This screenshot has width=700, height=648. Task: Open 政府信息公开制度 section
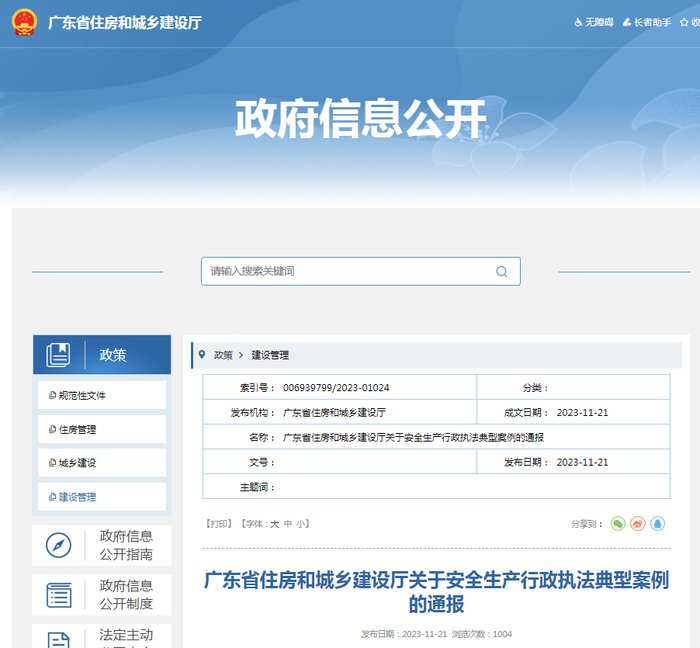click(x=102, y=595)
